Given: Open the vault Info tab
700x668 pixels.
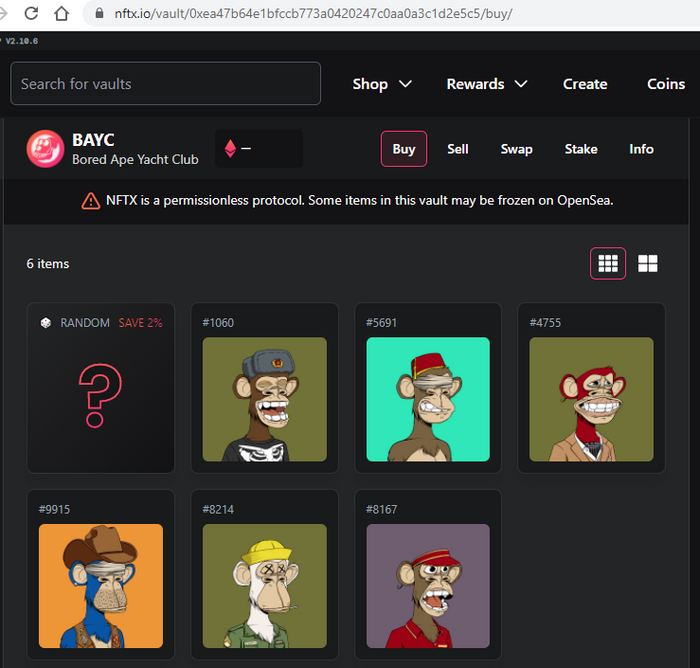Looking at the screenshot, I should tap(641, 149).
